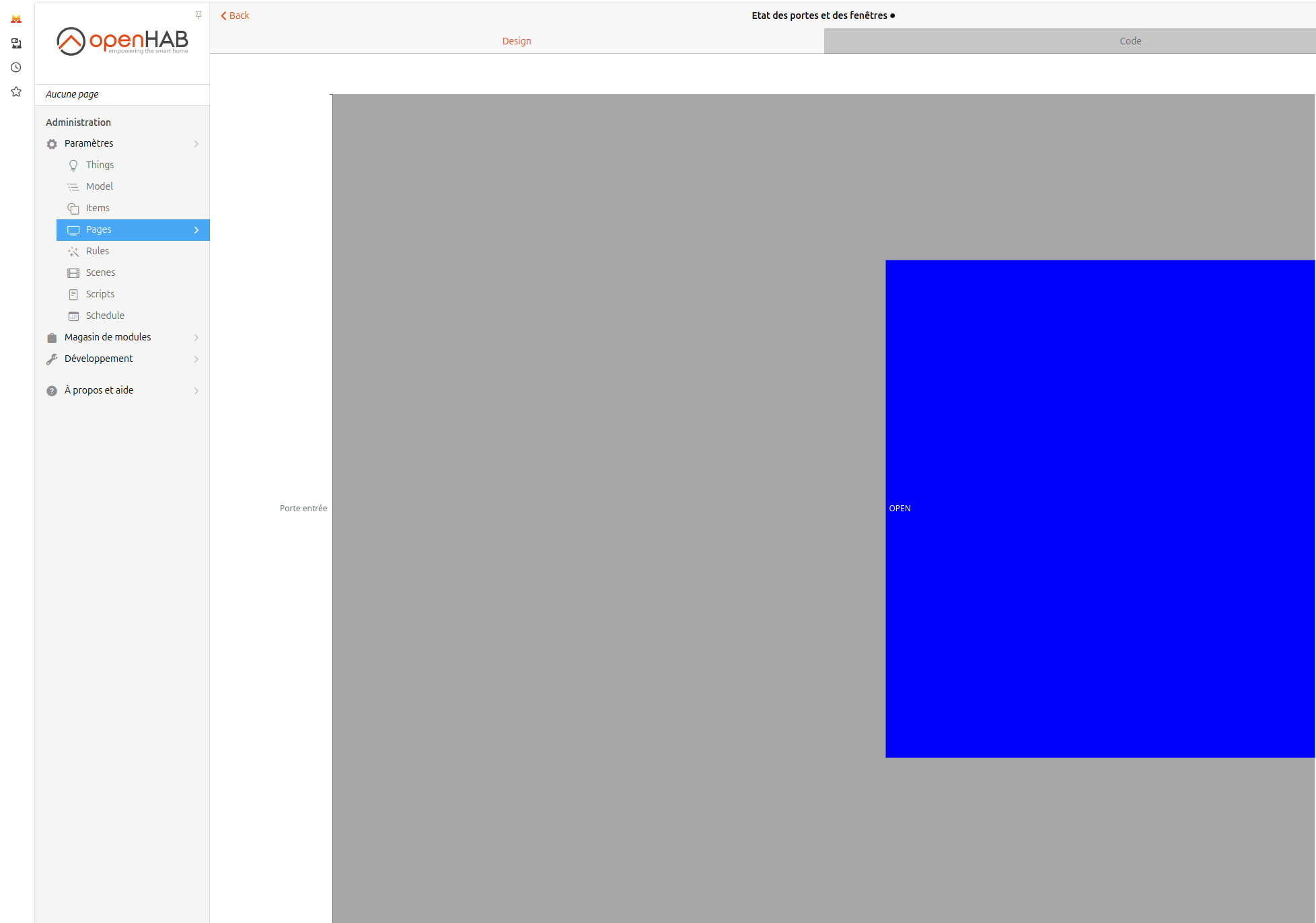Image resolution: width=1316 pixels, height=923 pixels.
Task: Click the openHAB logo
Action: [122, 41]
